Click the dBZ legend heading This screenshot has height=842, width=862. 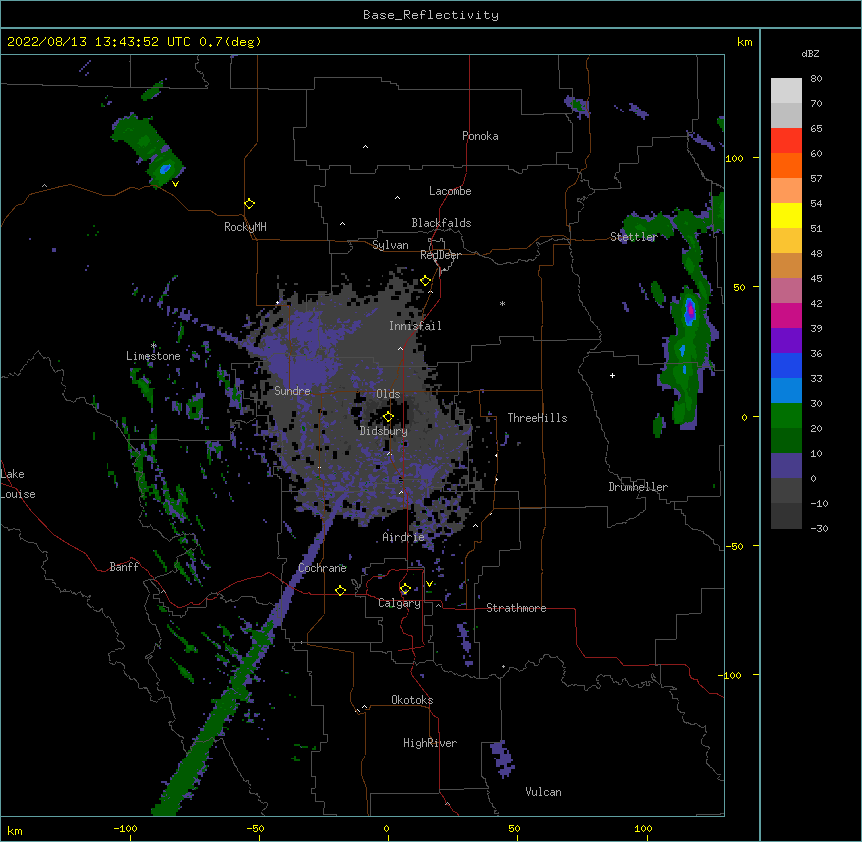click(810, 53)
